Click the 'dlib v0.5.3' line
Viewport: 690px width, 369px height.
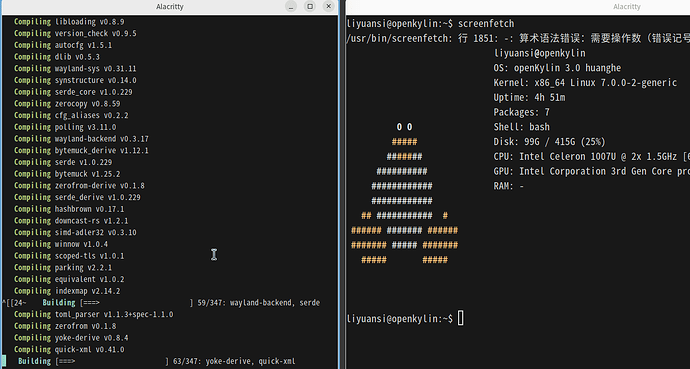(57, 57)
